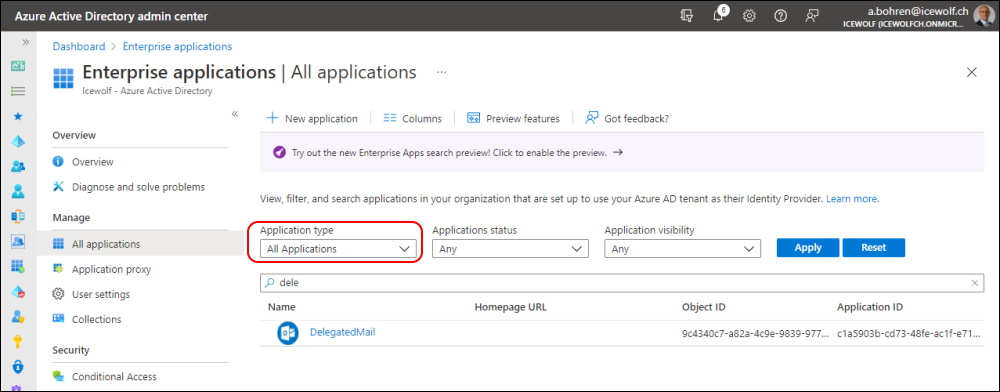Image resolution: width=1000 pixels, height=392 pixels.
Task: Click the Application ID column header
Action: click(x=870, y=307)
